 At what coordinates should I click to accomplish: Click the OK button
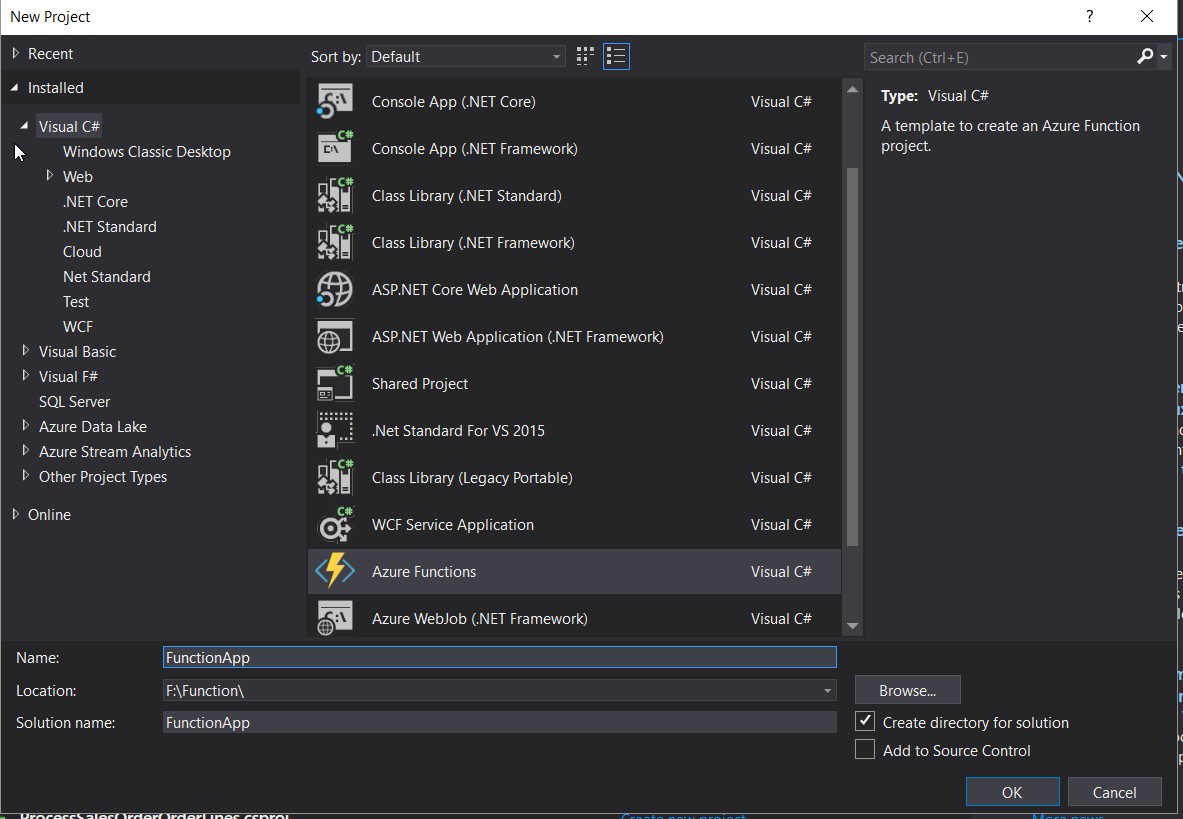[1012, 791]
